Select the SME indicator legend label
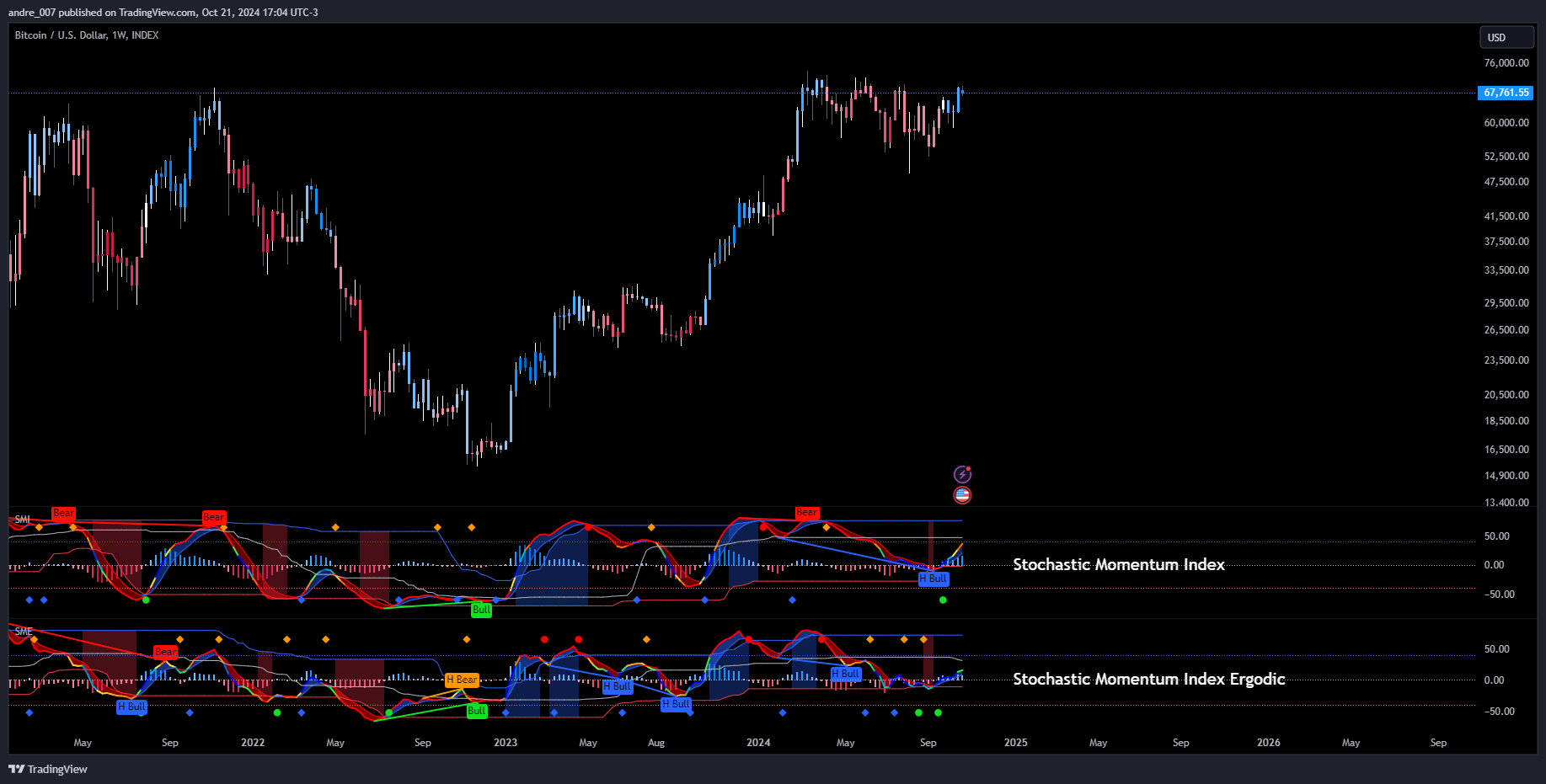 [24, 632]
